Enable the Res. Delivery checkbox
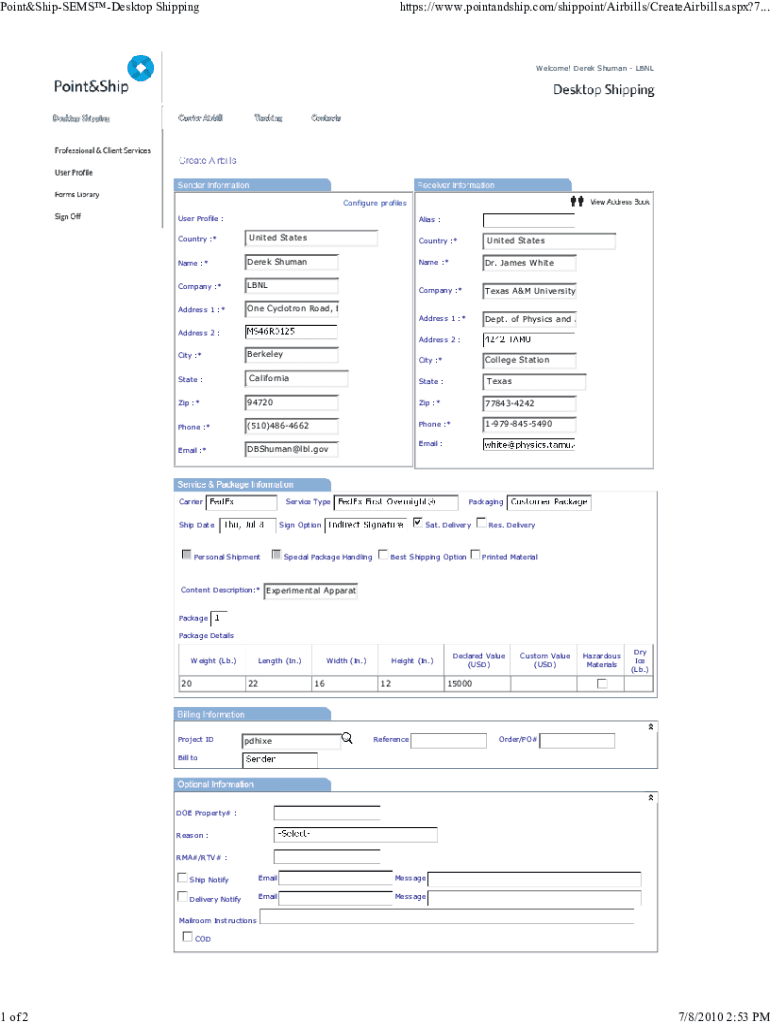This screenshot has width=770, height=1024. pyautogui.click(x=481, y=522)
